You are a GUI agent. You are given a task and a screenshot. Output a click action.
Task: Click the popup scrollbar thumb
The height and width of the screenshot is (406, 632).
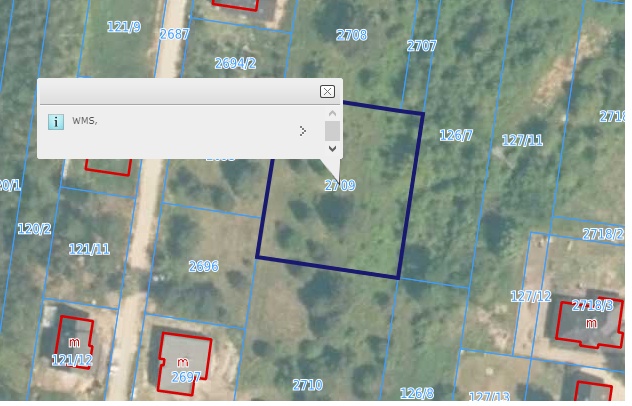click(x=332, y=131)
